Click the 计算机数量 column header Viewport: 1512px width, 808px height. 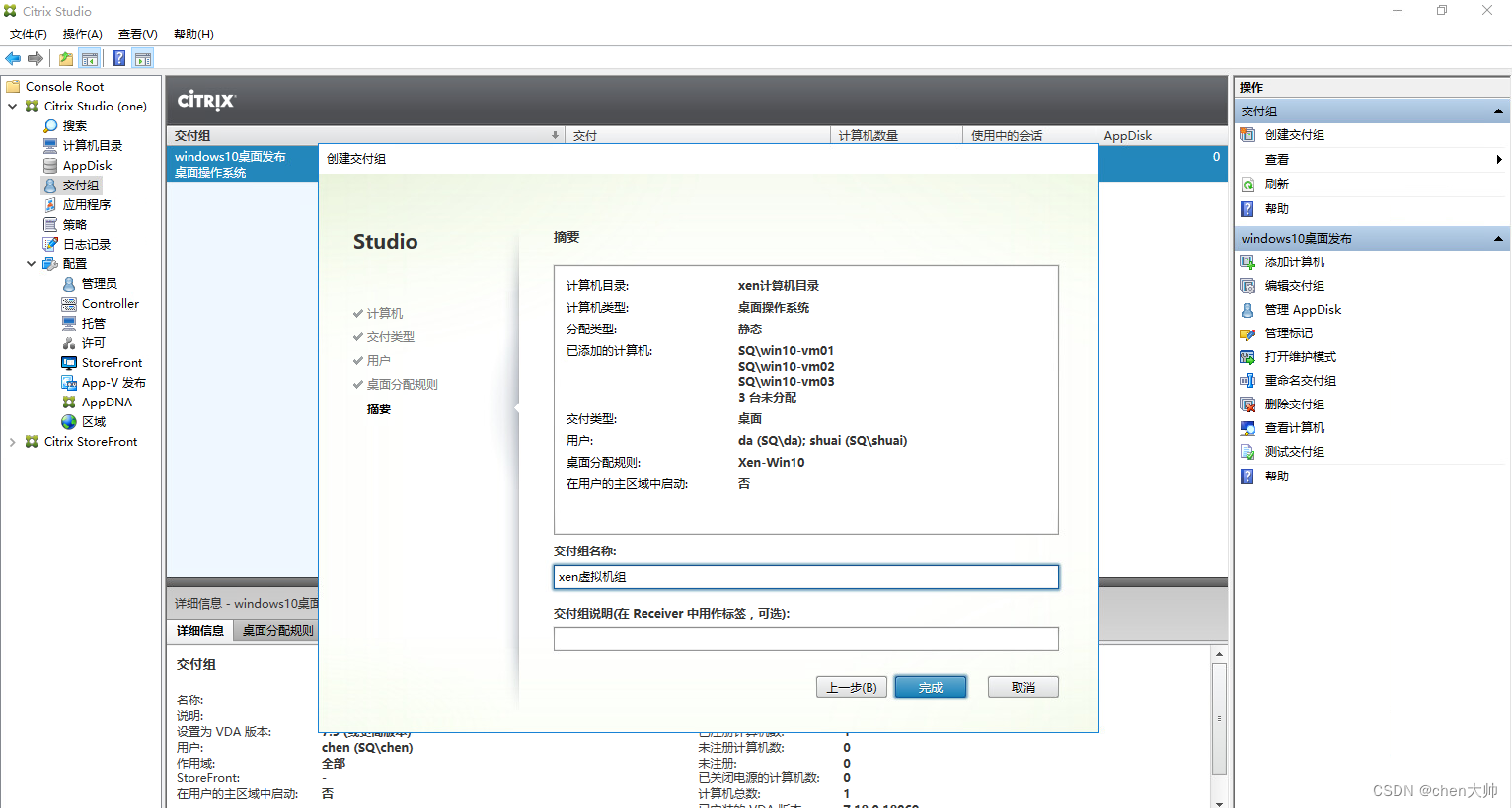896,136
